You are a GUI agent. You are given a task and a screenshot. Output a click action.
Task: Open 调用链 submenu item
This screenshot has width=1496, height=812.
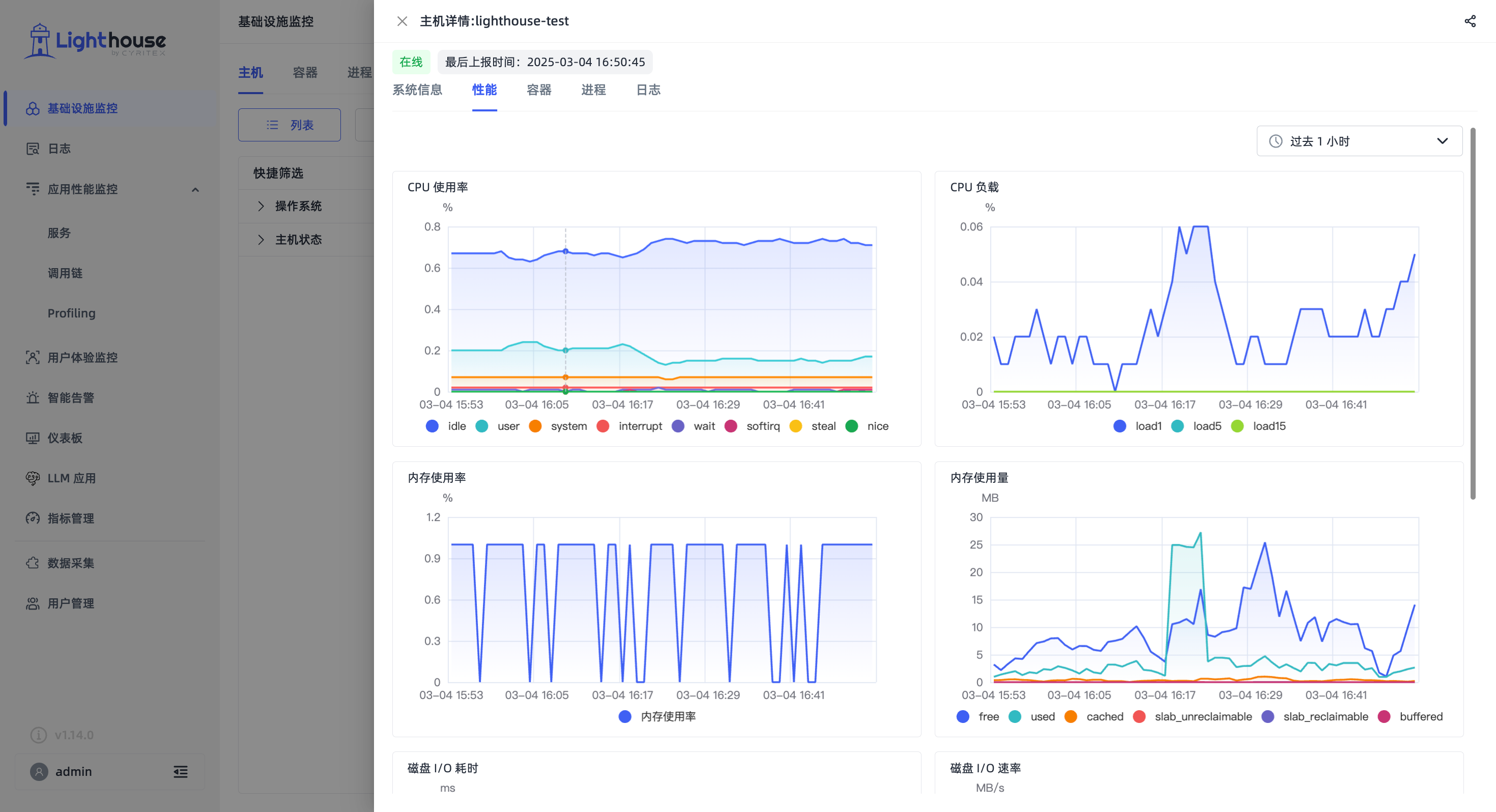pyautogui.click(x=65, y=273)
